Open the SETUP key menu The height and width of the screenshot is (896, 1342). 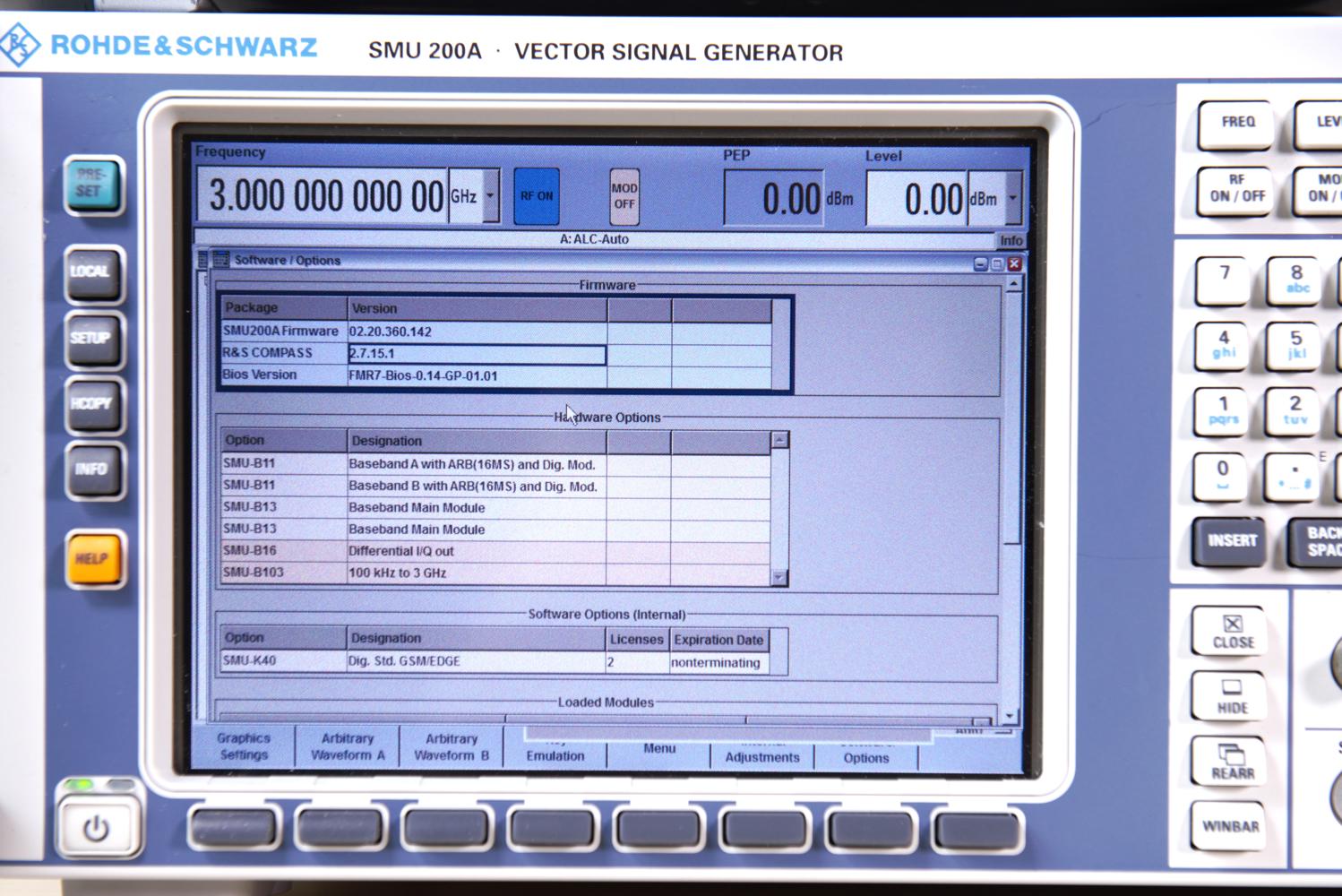[x=93, y=339]
